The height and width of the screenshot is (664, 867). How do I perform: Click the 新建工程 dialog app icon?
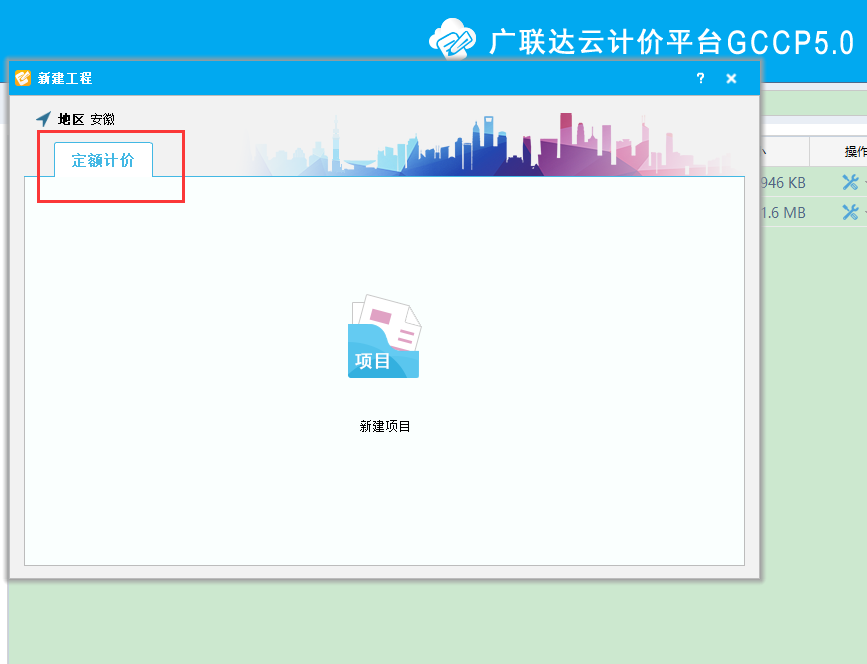(23, 78)
